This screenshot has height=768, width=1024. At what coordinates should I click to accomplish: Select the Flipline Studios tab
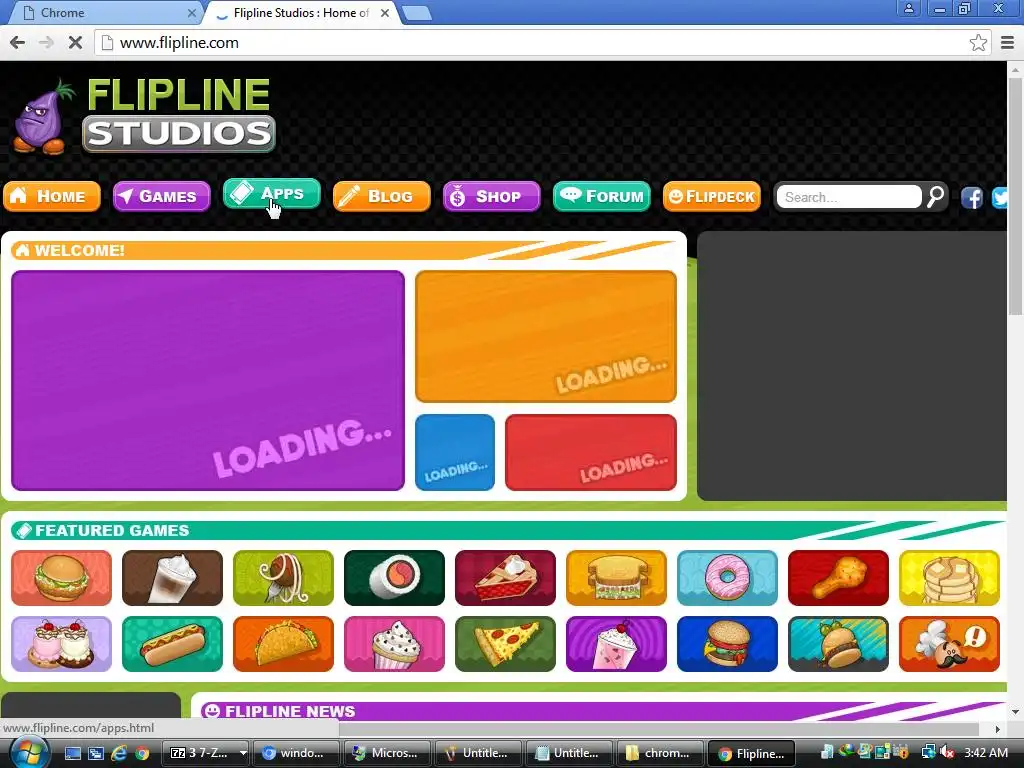tap(301, 12)
